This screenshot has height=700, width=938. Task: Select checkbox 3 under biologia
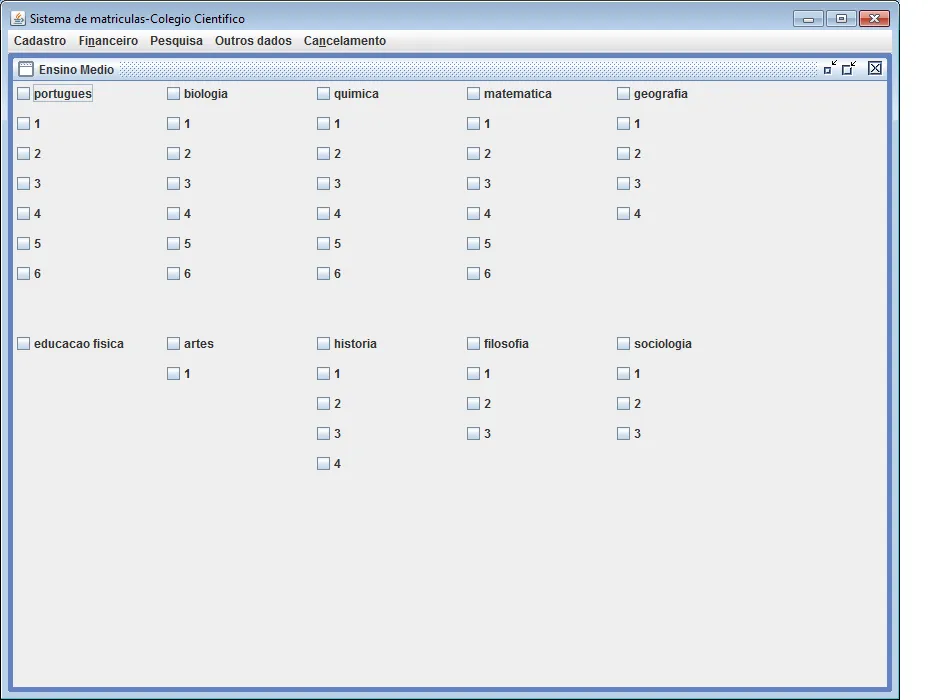pyautogui.click(x=173, y=183)
